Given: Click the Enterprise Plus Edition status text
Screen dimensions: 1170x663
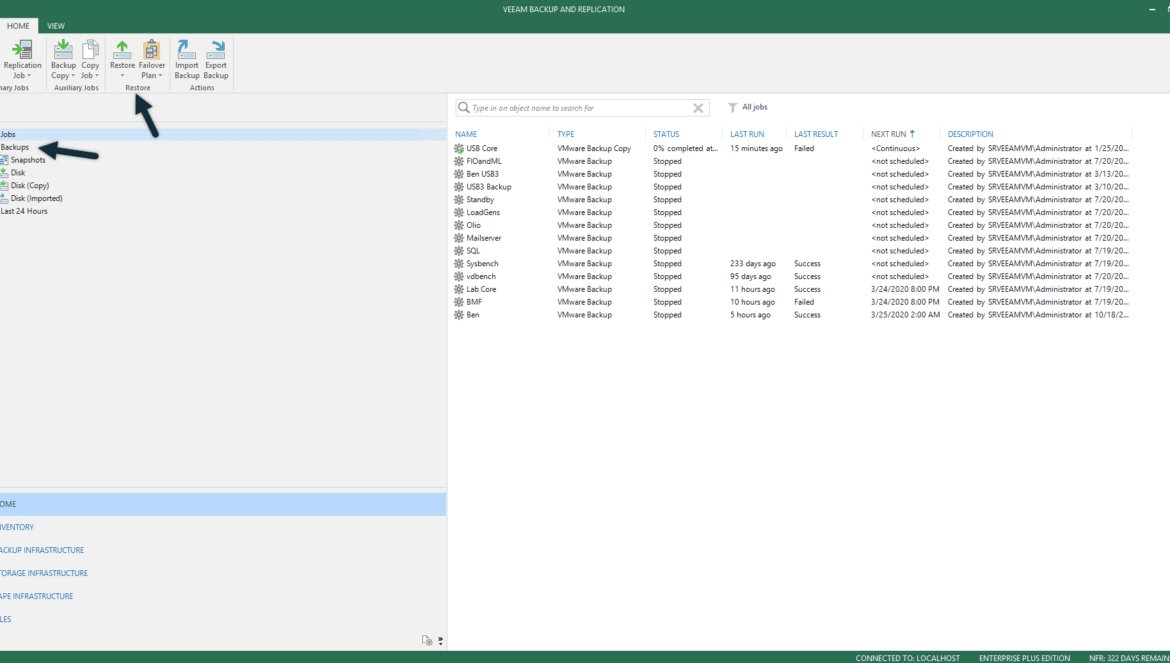Looking at the screenshot, I should [x=1024, y=658].
